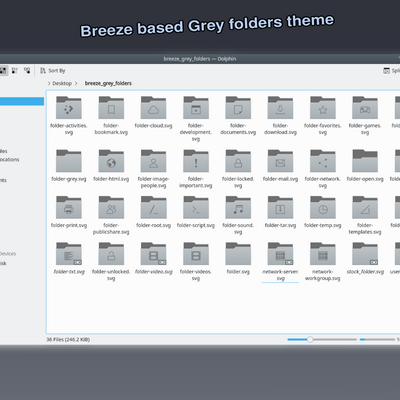
Task: Select the folder-grey.svg icon
Action: click(69, 161)
